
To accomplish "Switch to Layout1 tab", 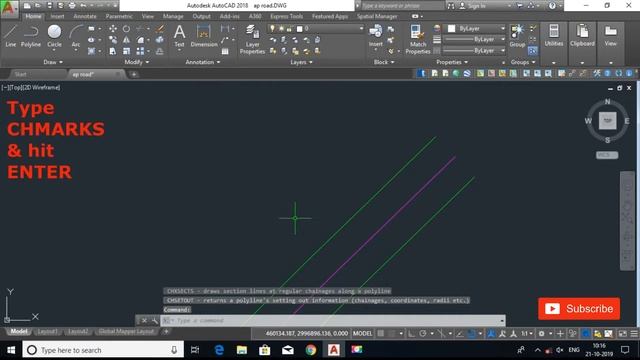I will pos(47,331).
